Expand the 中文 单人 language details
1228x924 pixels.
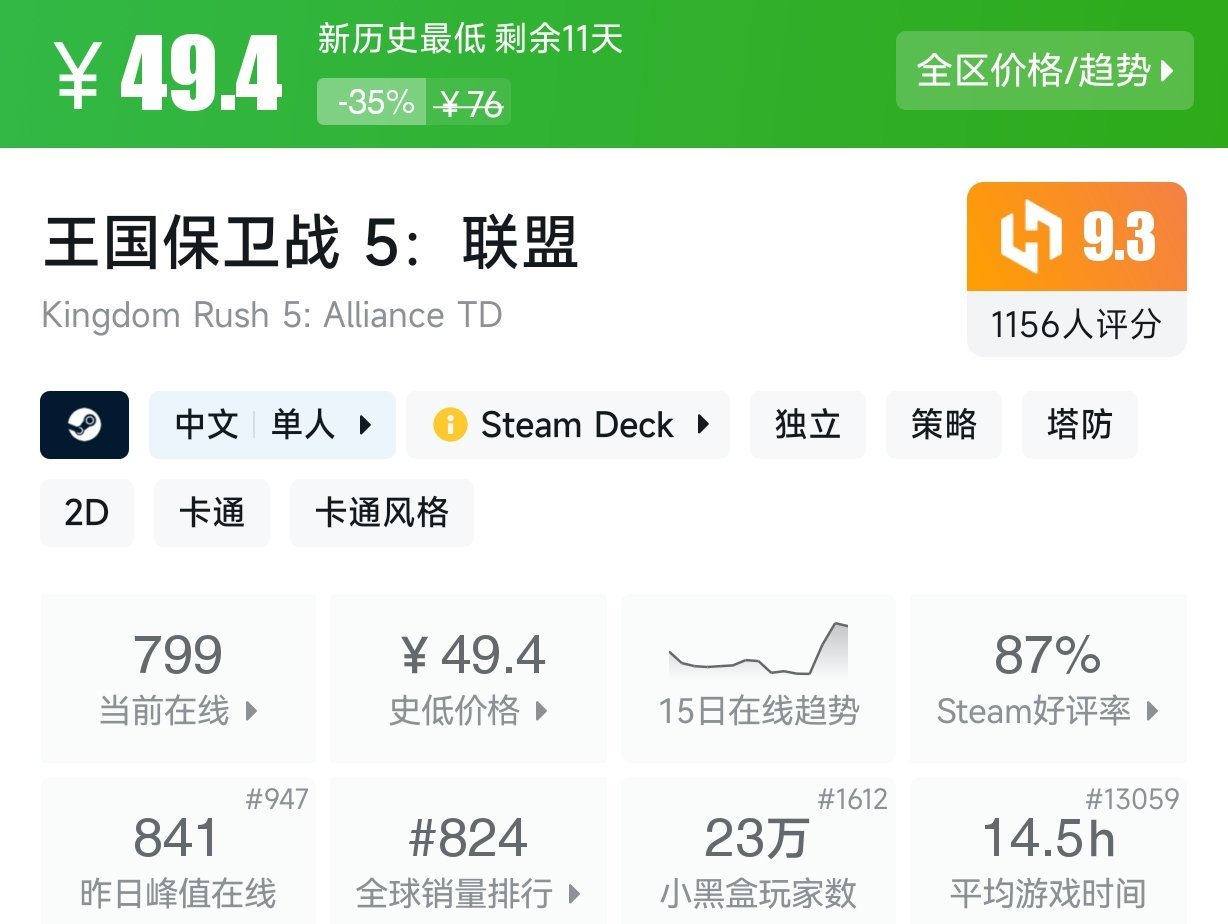coord(272,425)
